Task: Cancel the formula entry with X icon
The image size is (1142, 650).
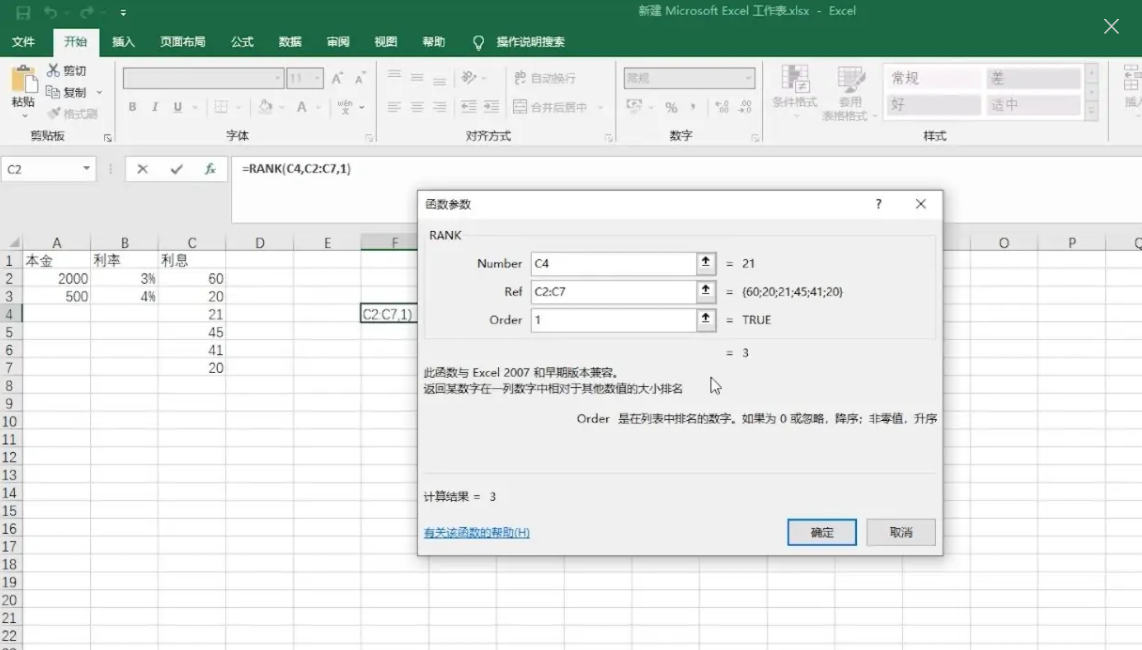Action: coord(143,170)
